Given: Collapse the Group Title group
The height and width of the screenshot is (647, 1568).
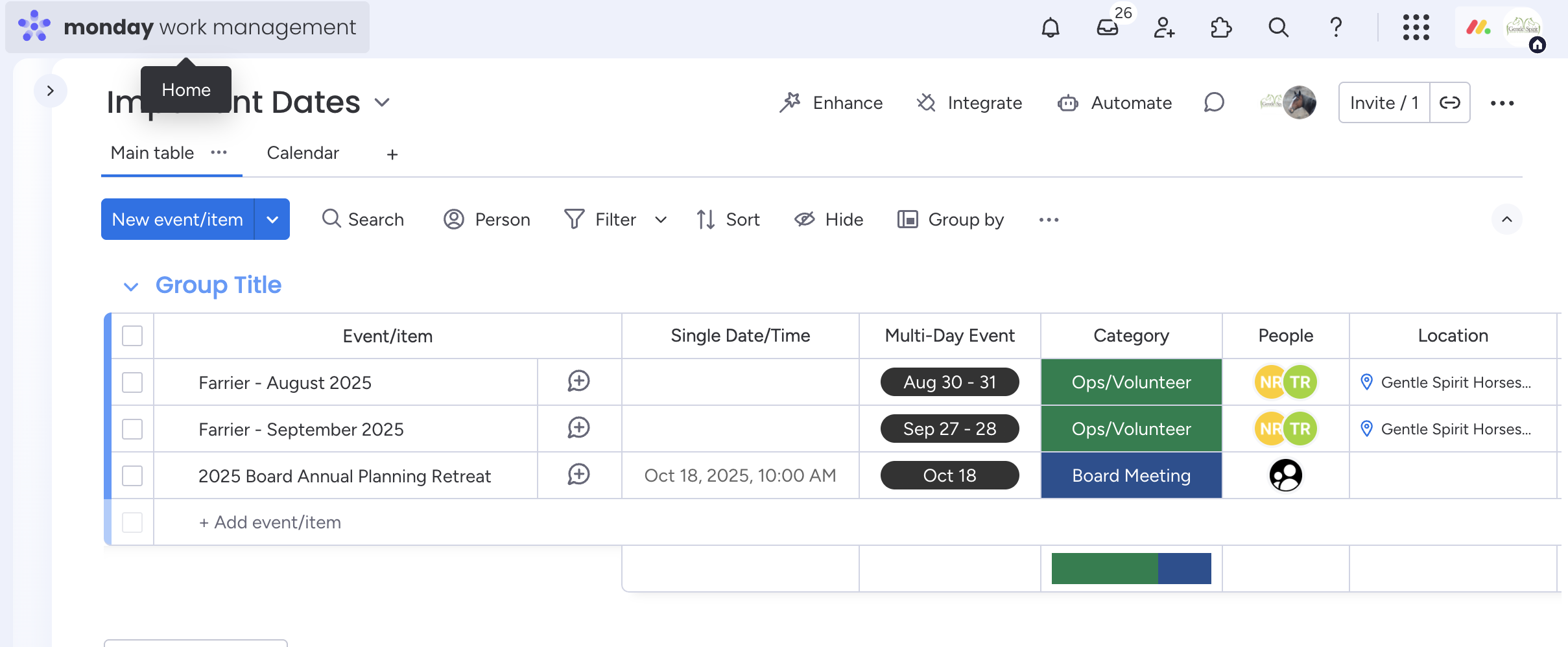Looking at the screenshot, I should (x=131, y=287).
